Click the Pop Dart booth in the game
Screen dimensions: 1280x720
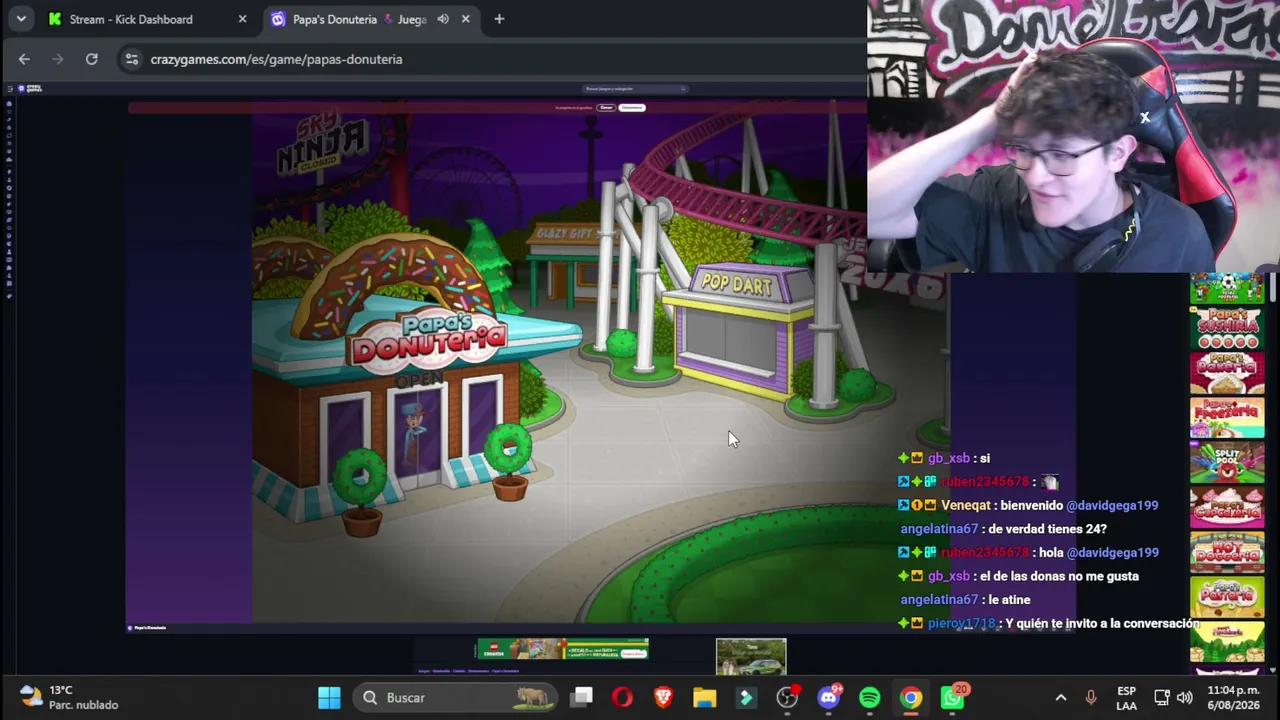tap(738, 330)
